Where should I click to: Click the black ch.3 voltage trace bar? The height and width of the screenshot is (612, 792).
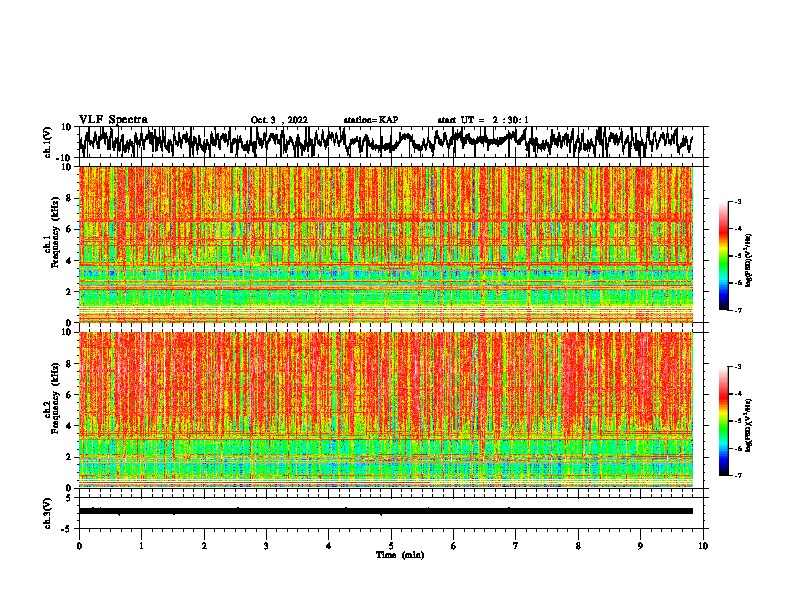(x=386, y=511)
